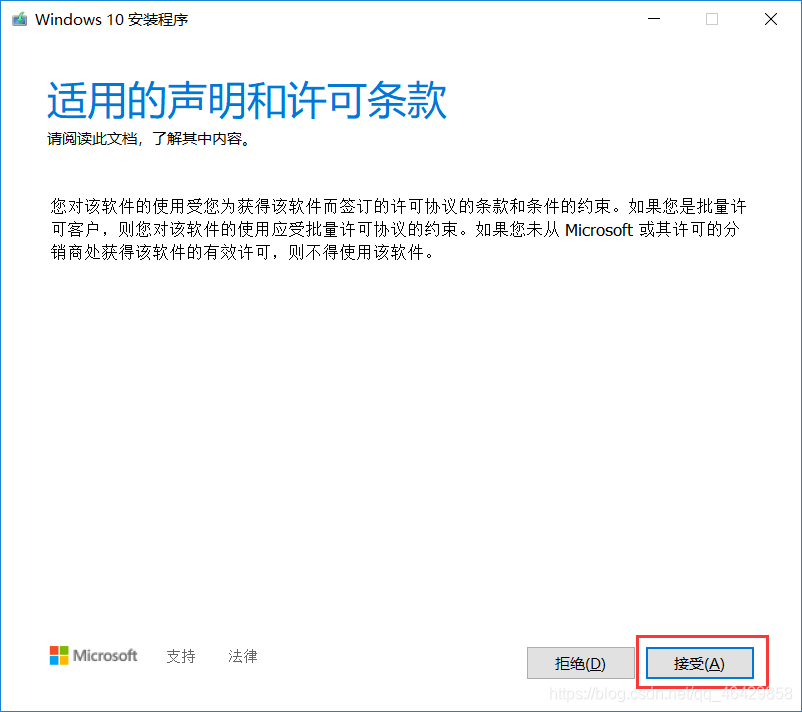Viewport: 802px width, 712px height.
Task: Click the disabled maximize window button
Action: click(712, 19)
